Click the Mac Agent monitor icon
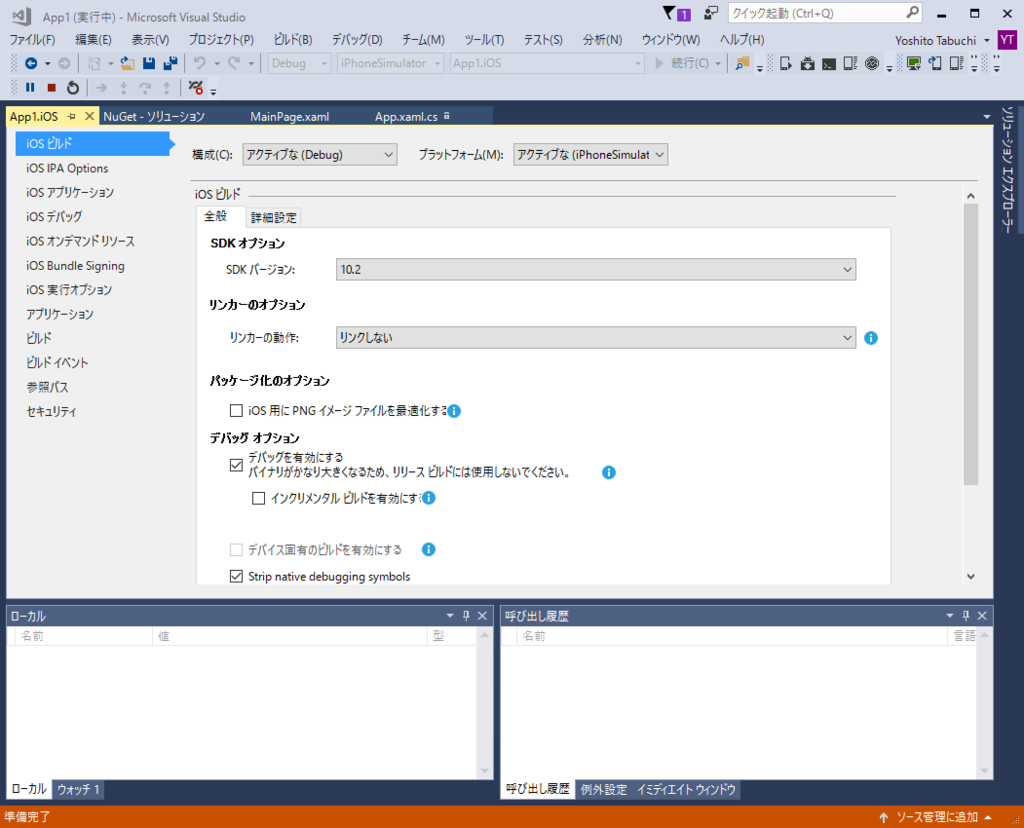 [914, 63]
